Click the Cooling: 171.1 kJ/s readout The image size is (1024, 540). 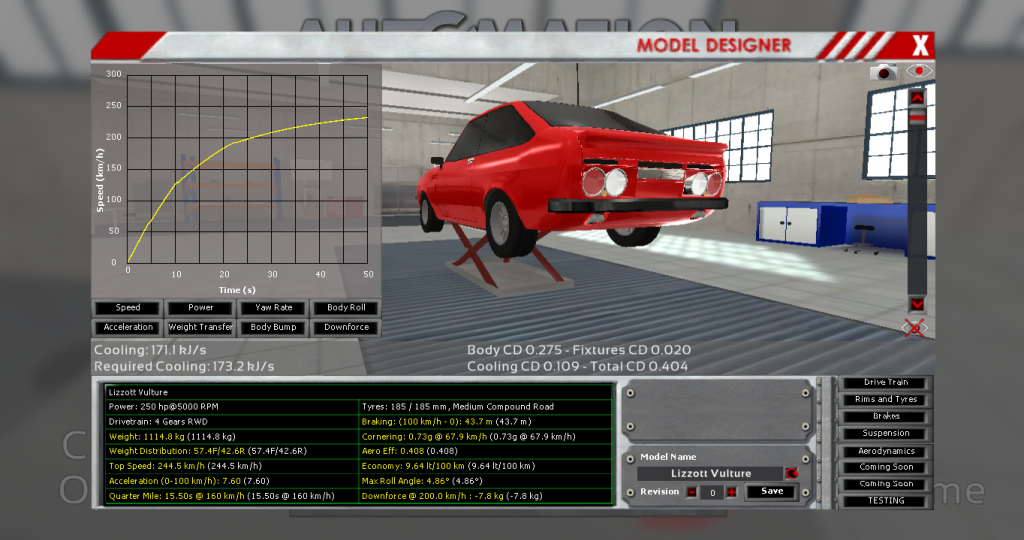(150, 350)
